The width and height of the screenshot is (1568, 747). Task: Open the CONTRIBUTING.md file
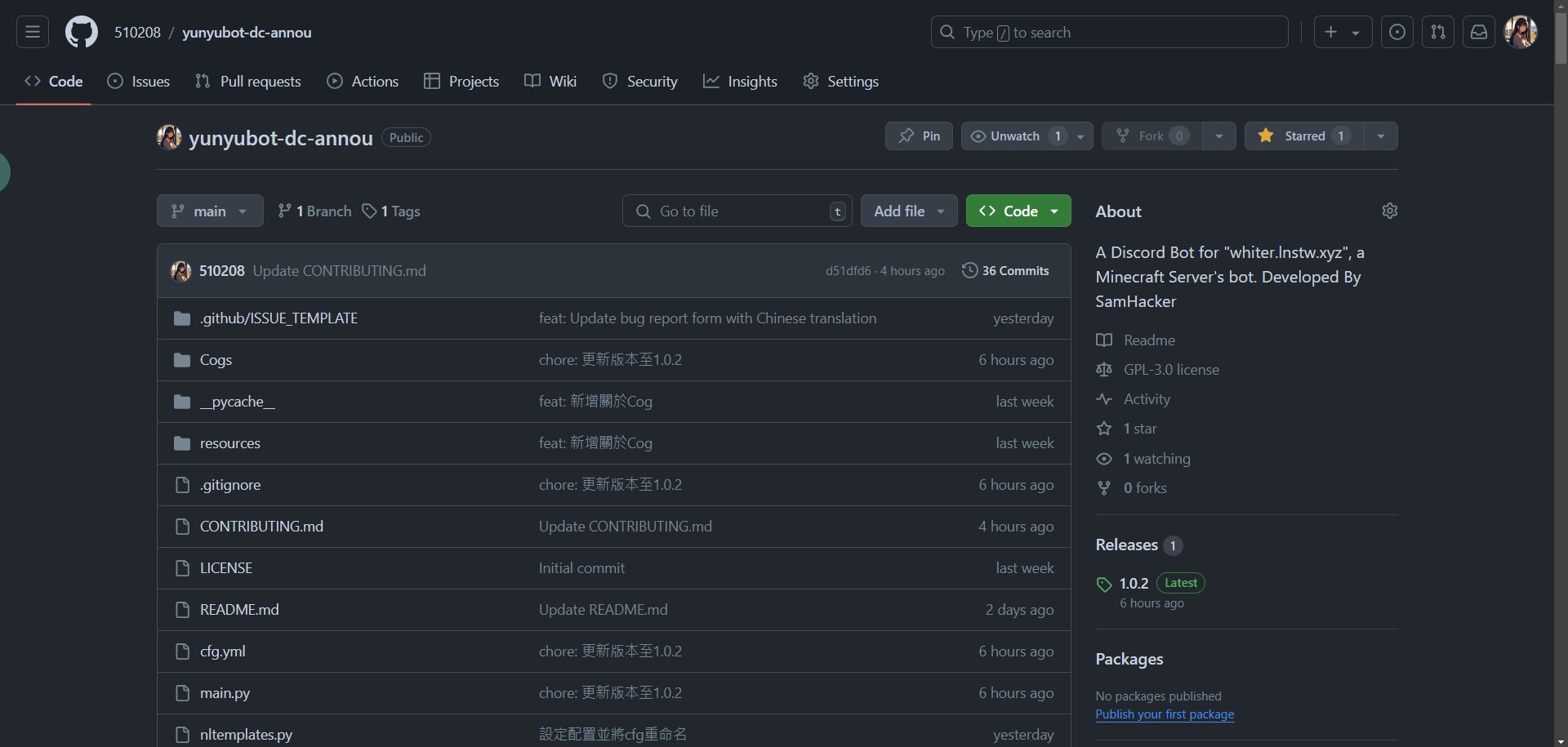tap(261, 527)
